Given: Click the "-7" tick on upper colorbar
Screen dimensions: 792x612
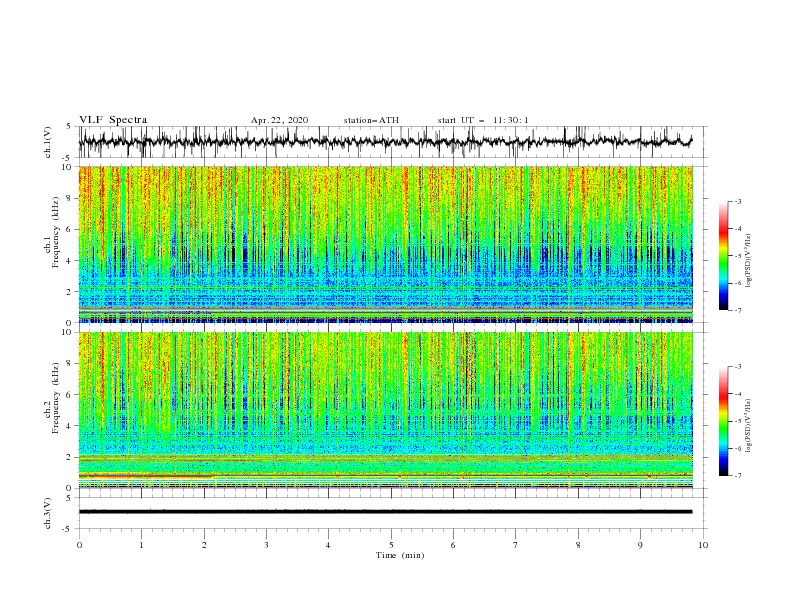Looking at the screenshot, I should (x=737, y=310).
